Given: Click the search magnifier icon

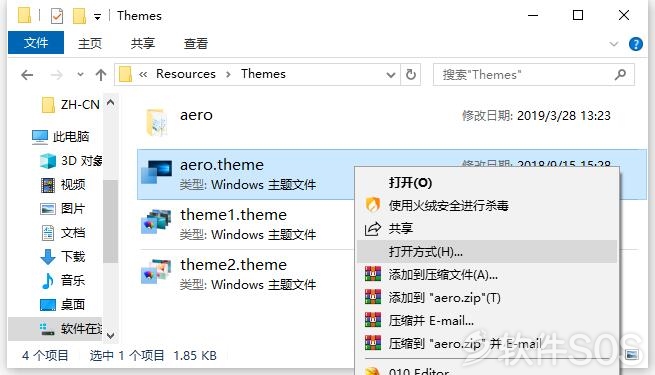Looking at the screenshot, I should [x=621, y=75].
